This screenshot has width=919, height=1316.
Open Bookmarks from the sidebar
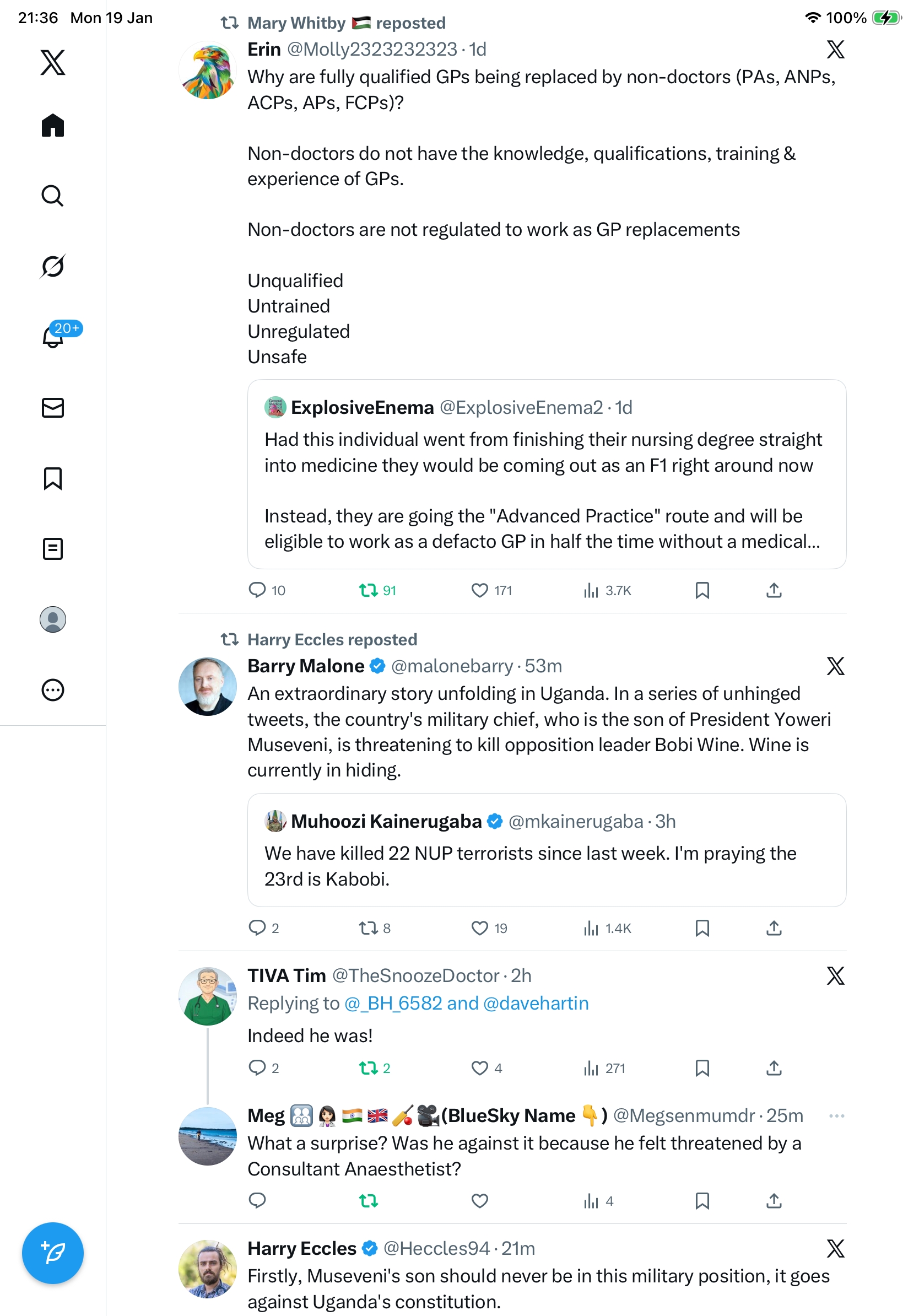point(52,478)
